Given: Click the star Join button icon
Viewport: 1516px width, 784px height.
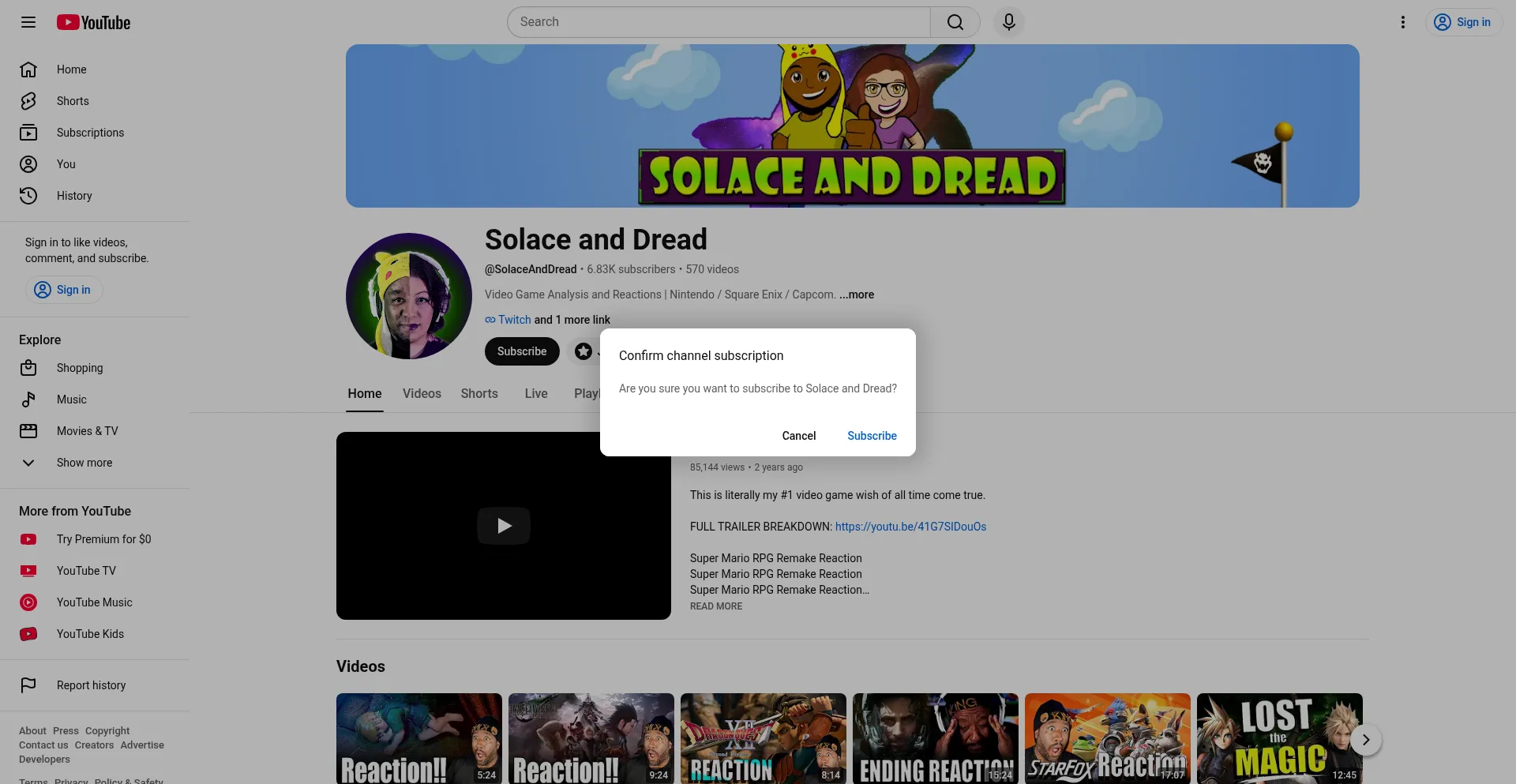Looking at the screenshot, I should 584,351.
